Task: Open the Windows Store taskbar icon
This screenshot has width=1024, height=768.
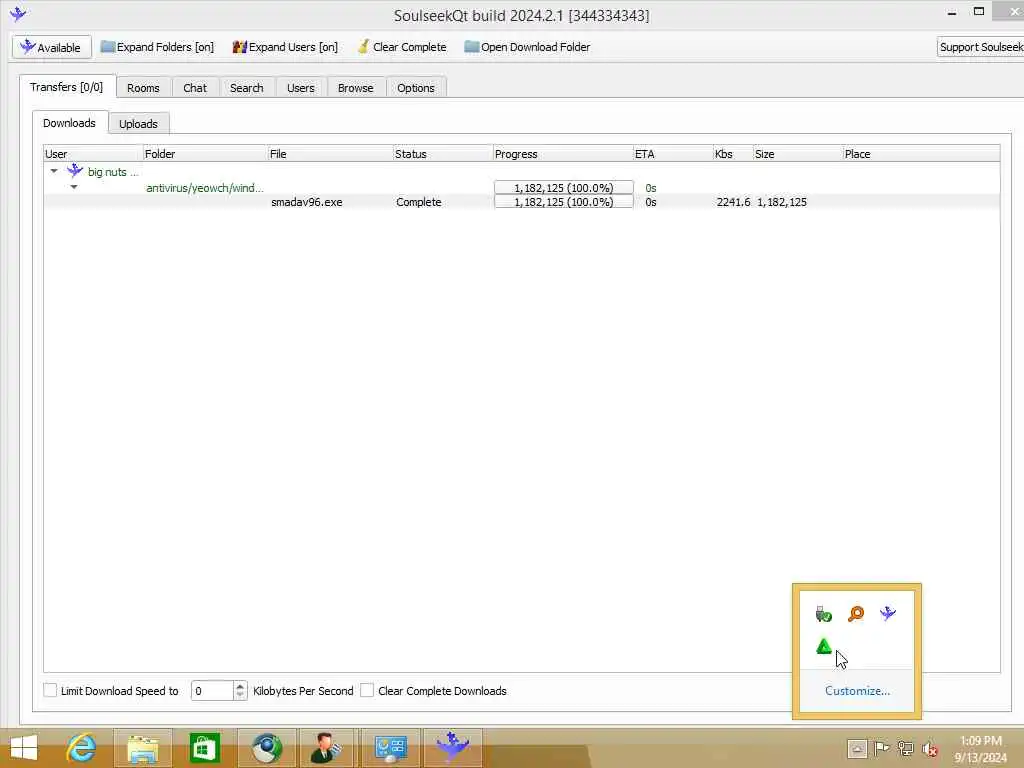Action: (204, 748)
